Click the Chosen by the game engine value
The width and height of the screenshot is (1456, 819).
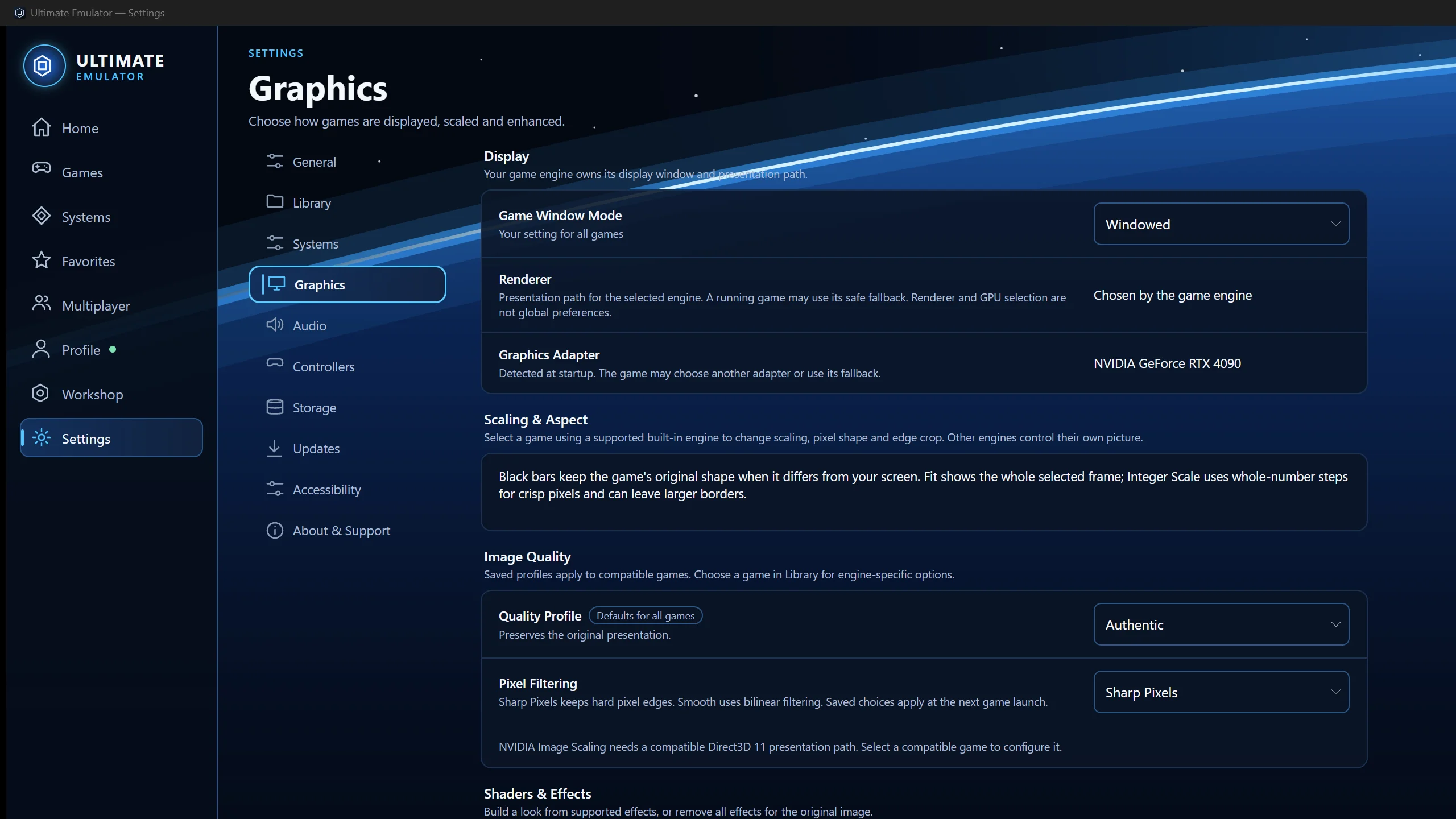point(1172,295)
